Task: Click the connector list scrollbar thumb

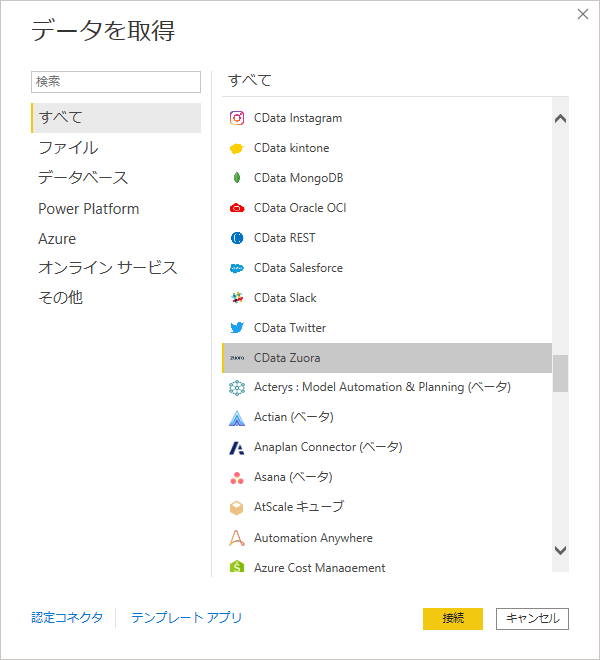Action: (560, 373)
